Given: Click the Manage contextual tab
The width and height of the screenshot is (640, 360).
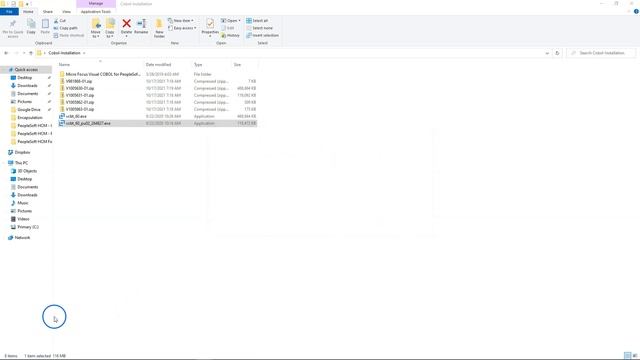Looking at the screenshot, I should [x=96, y=4].
